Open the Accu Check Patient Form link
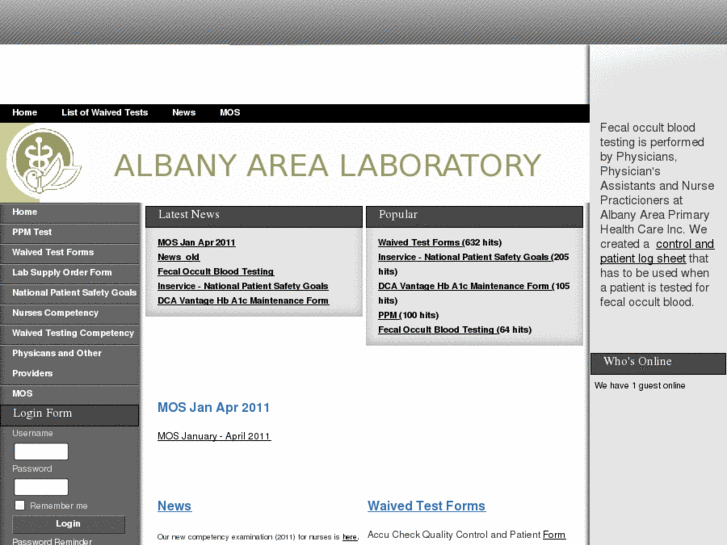 554,535
